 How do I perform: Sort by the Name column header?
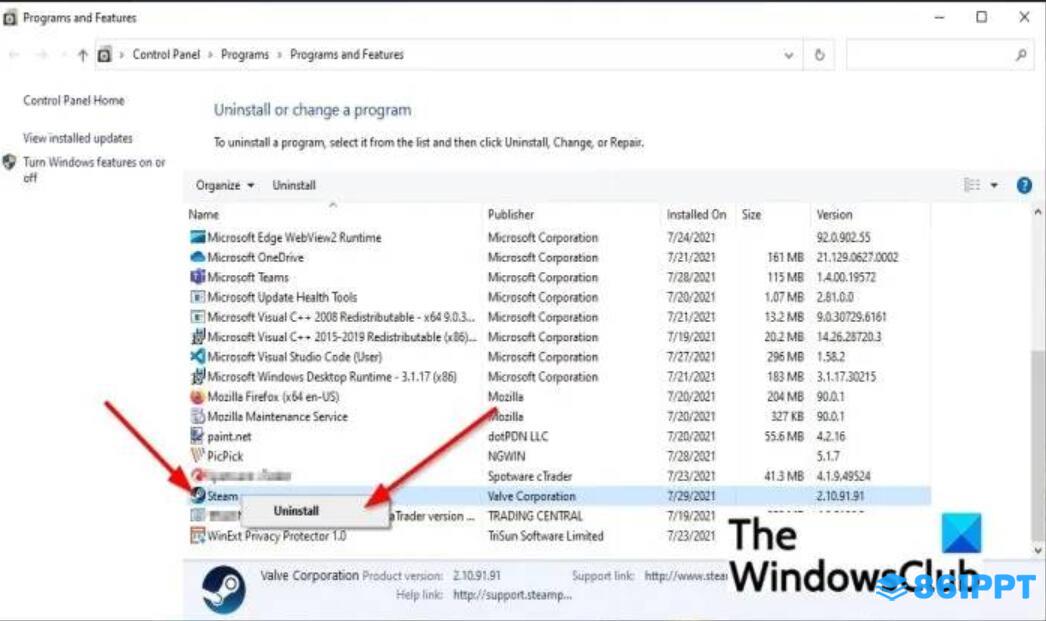(x=203, y=215)
